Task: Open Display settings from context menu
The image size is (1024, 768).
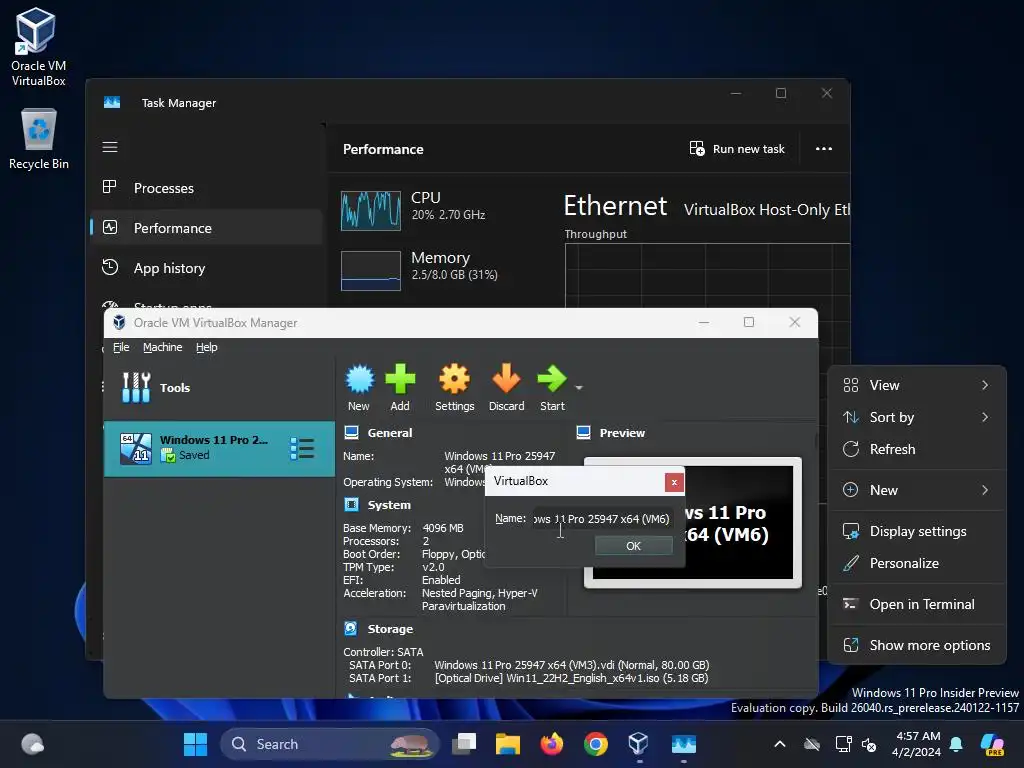Action: (x=917, y=532)
